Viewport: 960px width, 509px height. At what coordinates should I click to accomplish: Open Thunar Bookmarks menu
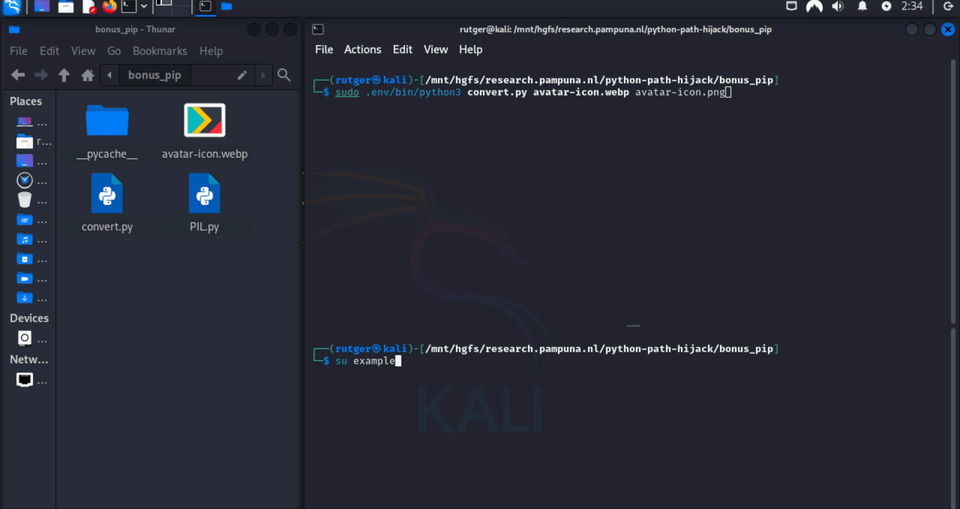pos(160,51)
